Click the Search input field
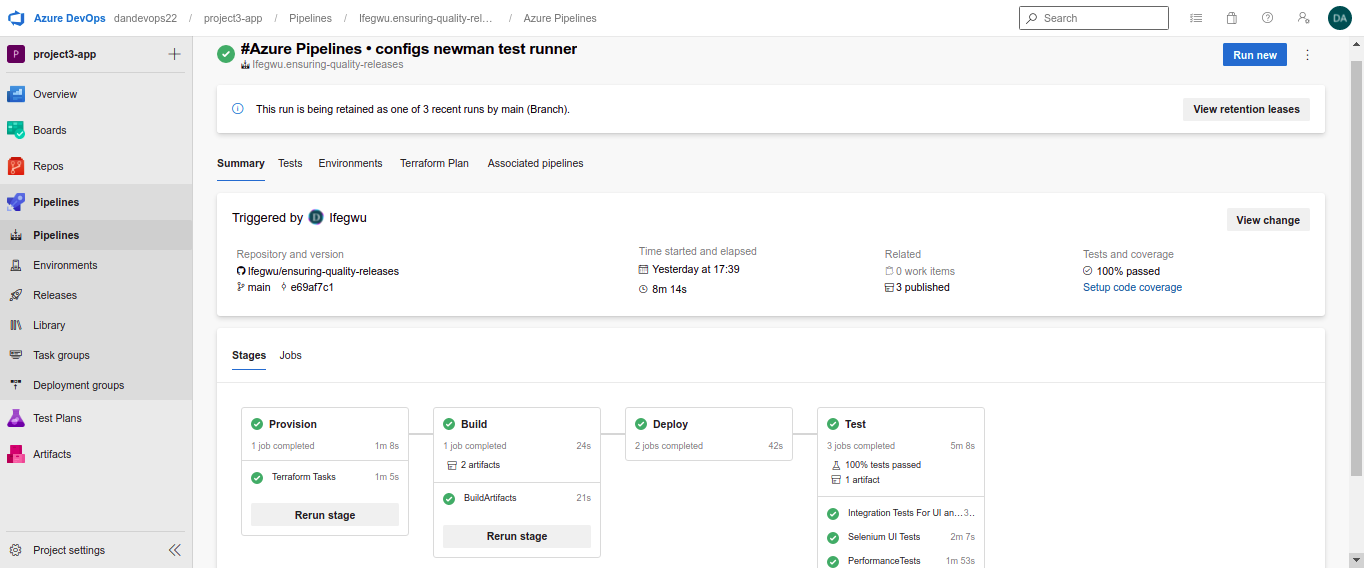The image size is (1364, 568). coord(1102,18)
